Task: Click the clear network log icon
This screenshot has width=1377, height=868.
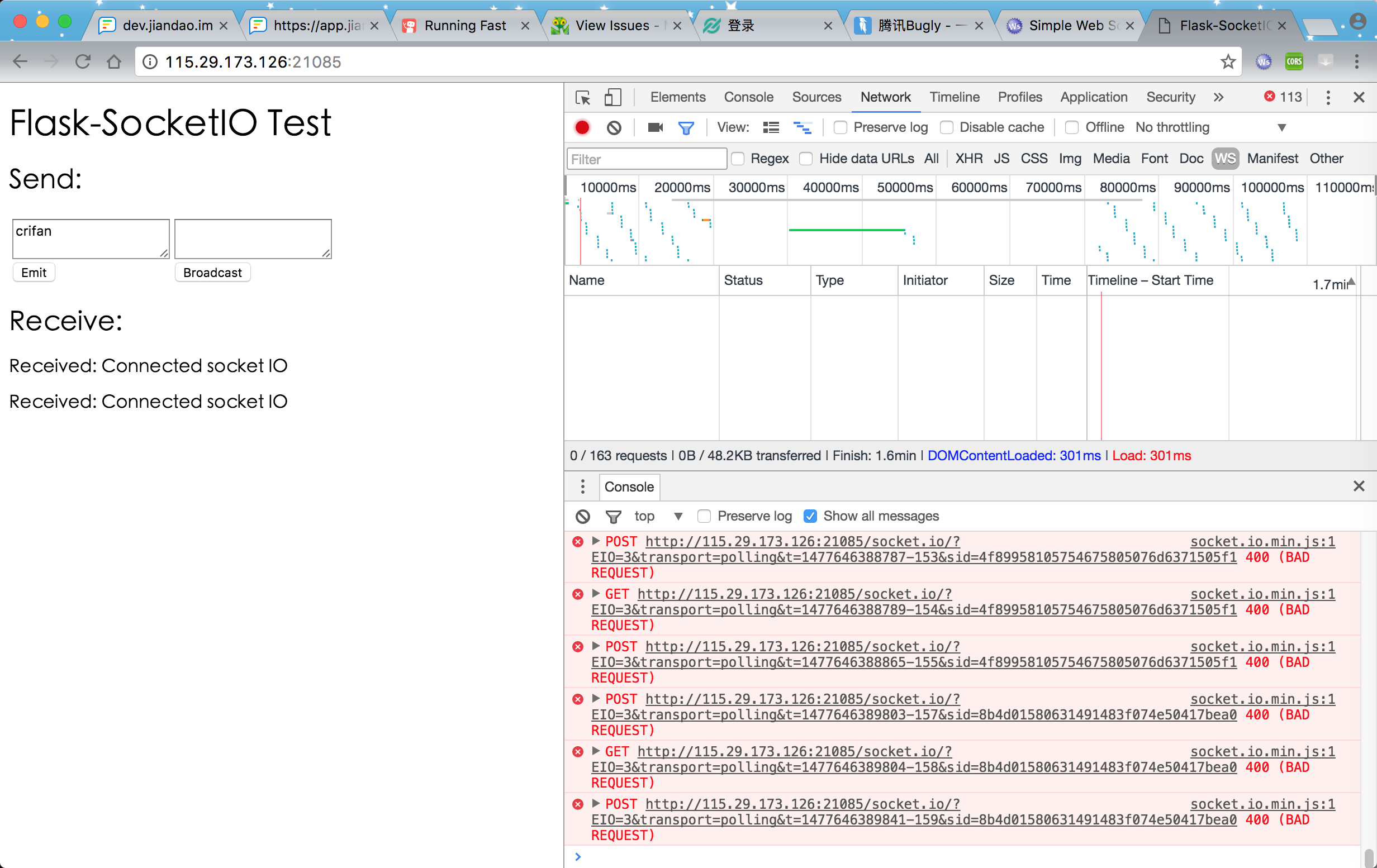Action: (x=613, y=126)
